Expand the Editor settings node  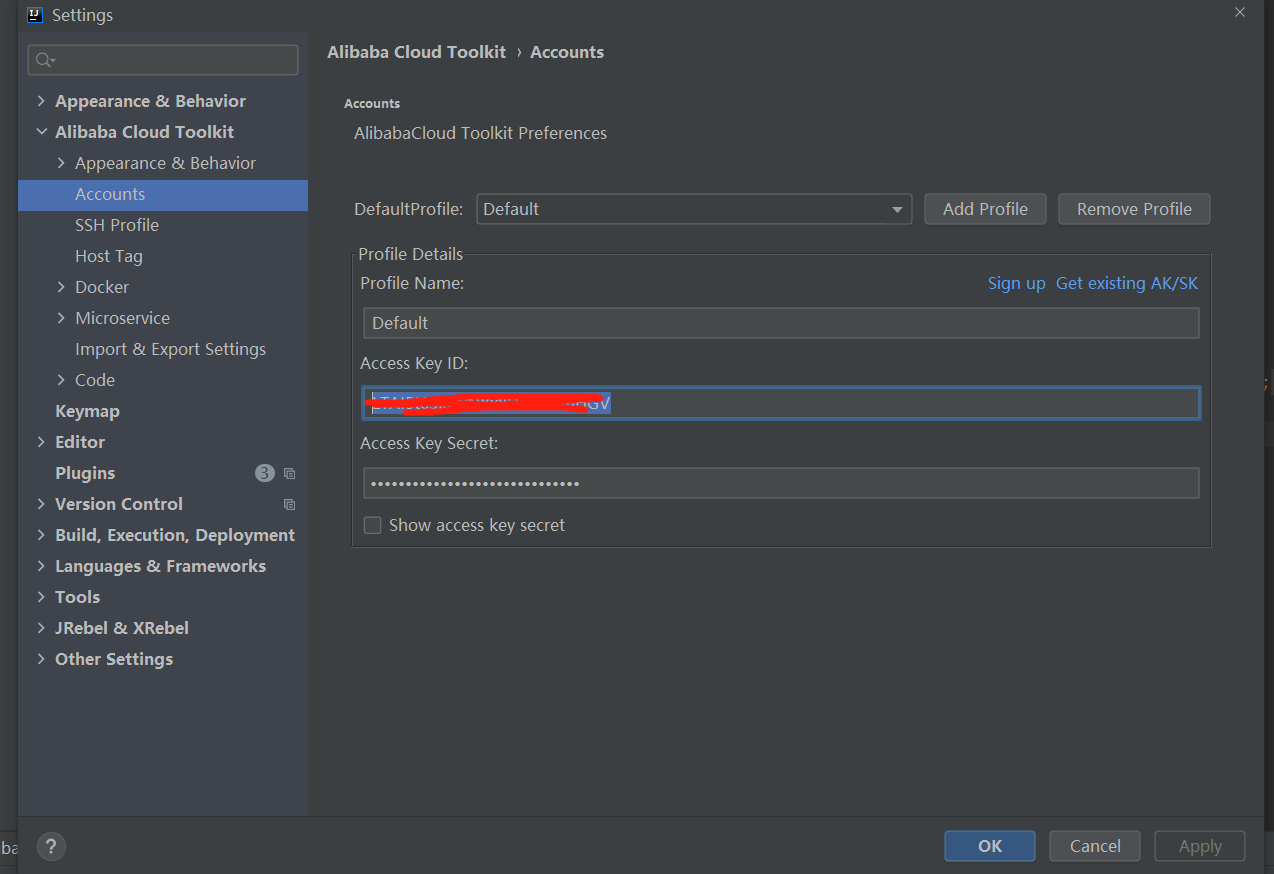[x=41, y=442]
